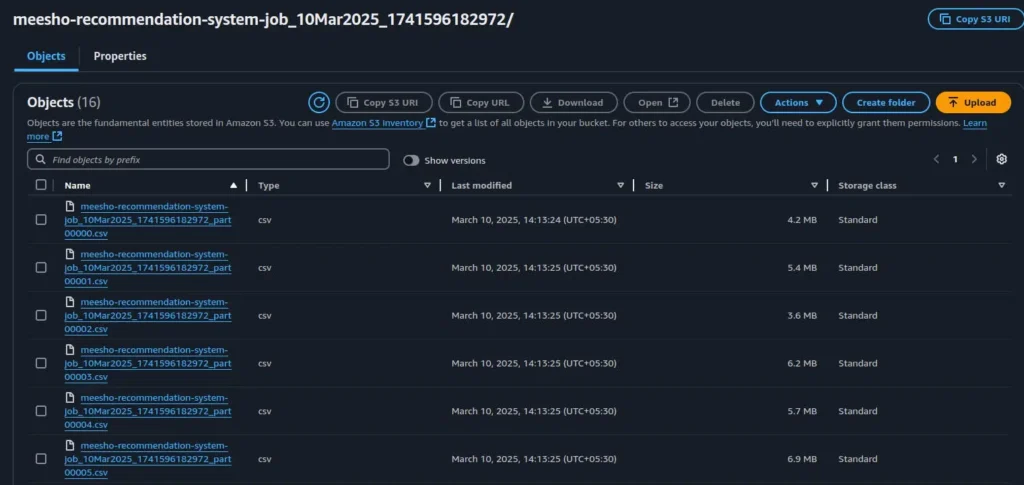1024x485 pixels.
Task: Click file icon of part 00000.csv
Action: click(x=70, y=206)
